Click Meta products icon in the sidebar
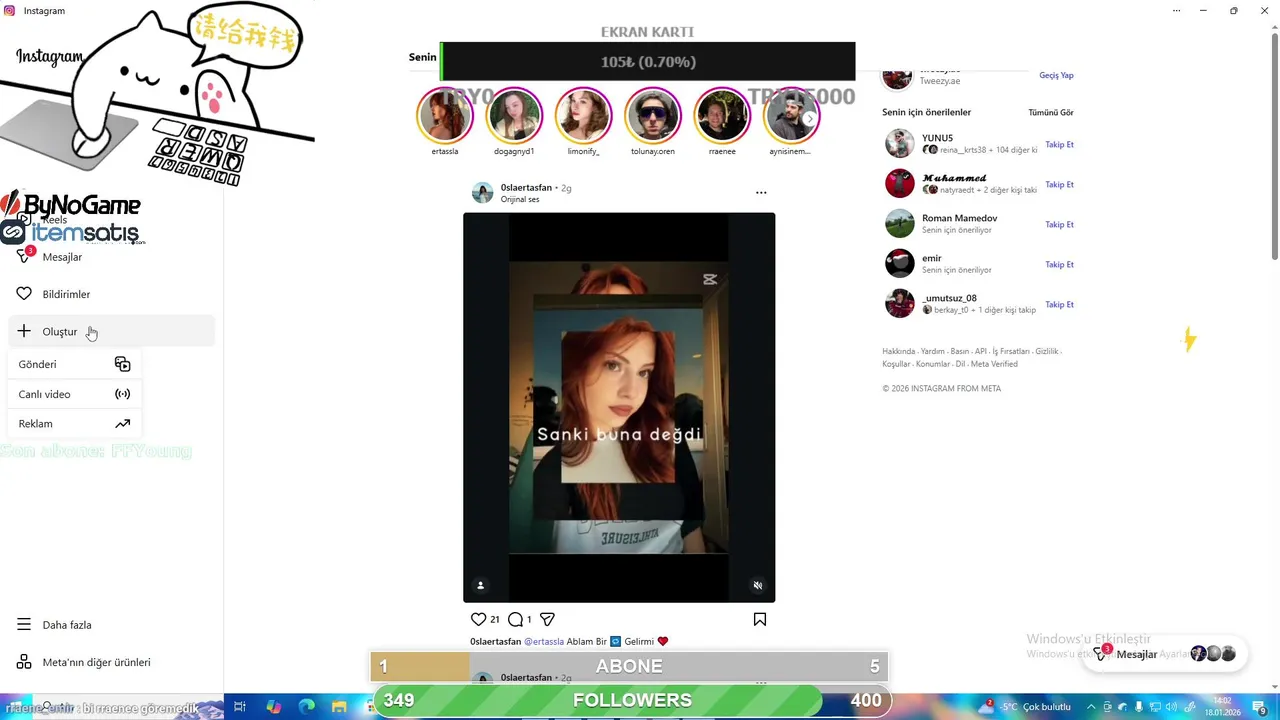The width and height of the screenshot is (1280, 720). pos(24,662)
